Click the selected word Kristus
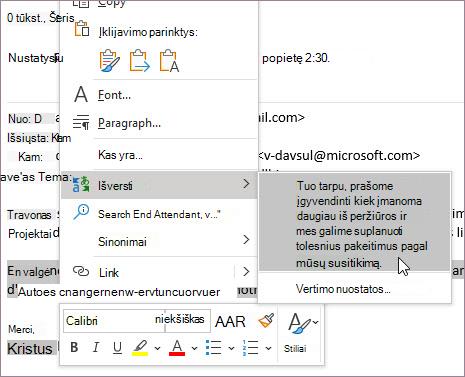The width and height of the screenshot is (465, 377). (30, 349)
